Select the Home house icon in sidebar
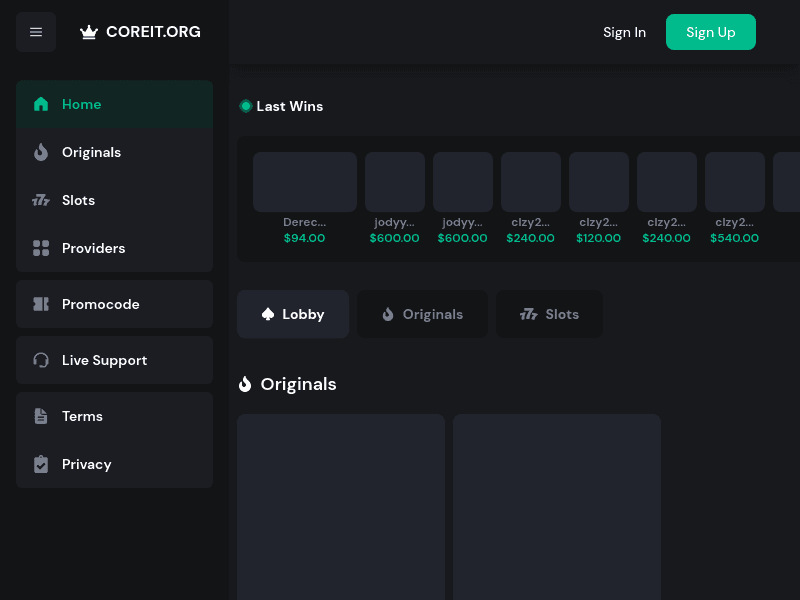The width and height of the screenshot is (800, 600). click(41, 104)
